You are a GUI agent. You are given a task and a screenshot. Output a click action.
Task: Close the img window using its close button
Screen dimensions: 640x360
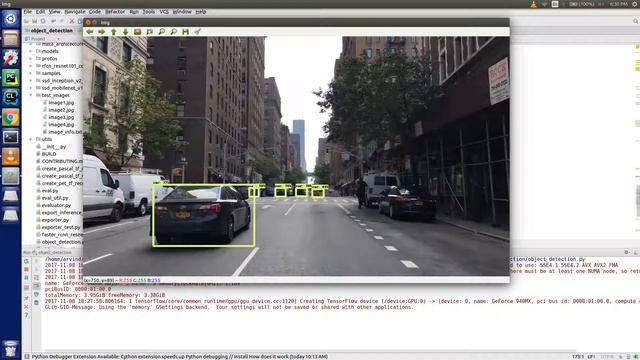pos(88,22)
